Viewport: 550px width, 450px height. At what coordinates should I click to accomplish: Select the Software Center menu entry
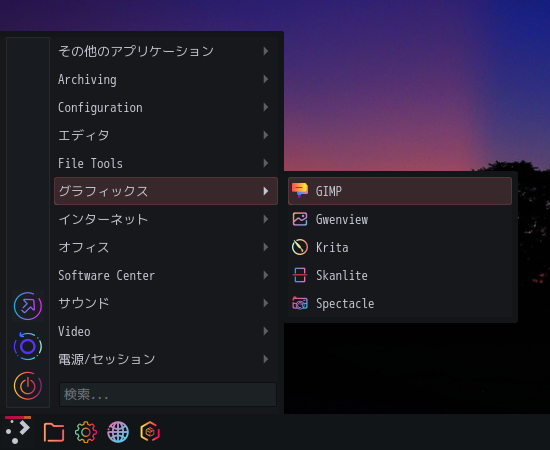tap(166, 275)
